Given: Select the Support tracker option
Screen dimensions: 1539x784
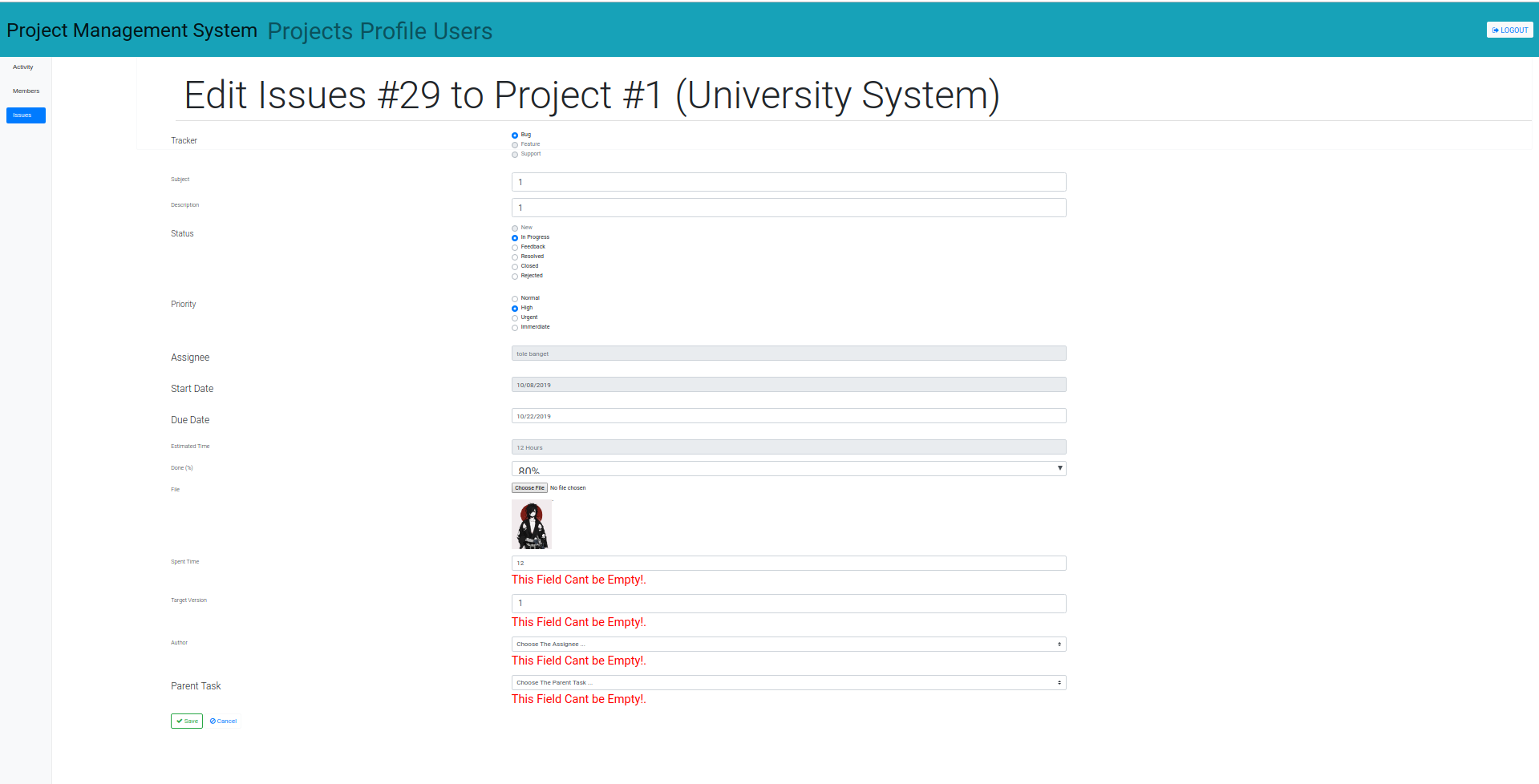Looking at the screenshot, I should point(515,155).
